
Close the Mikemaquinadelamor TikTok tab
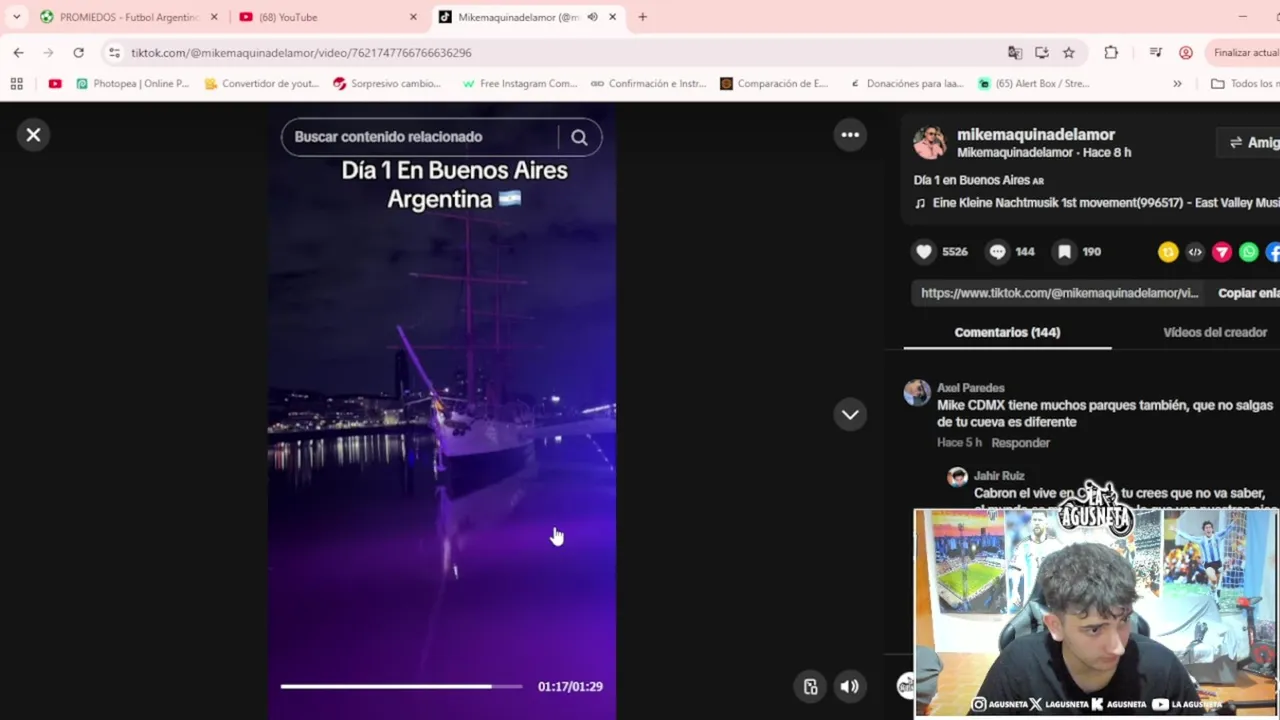tap(612, 17)
